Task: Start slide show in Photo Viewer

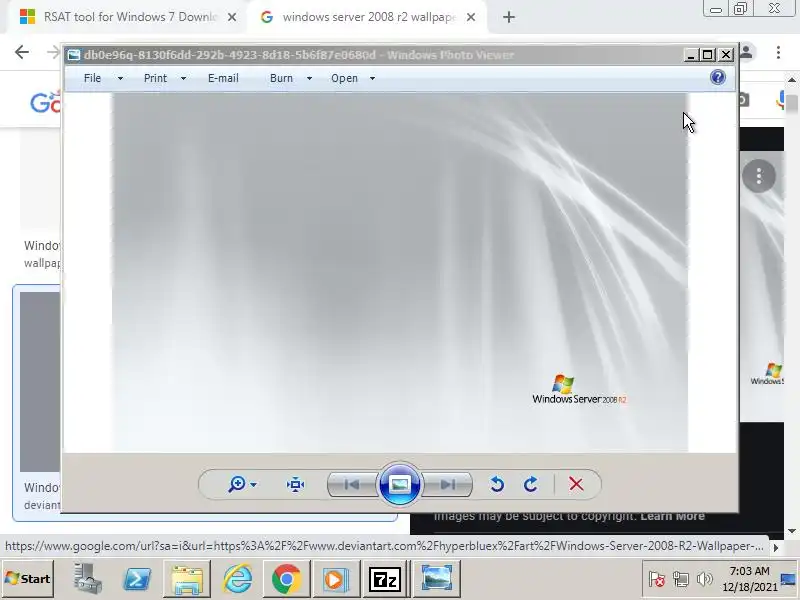Action: (399, 484)
